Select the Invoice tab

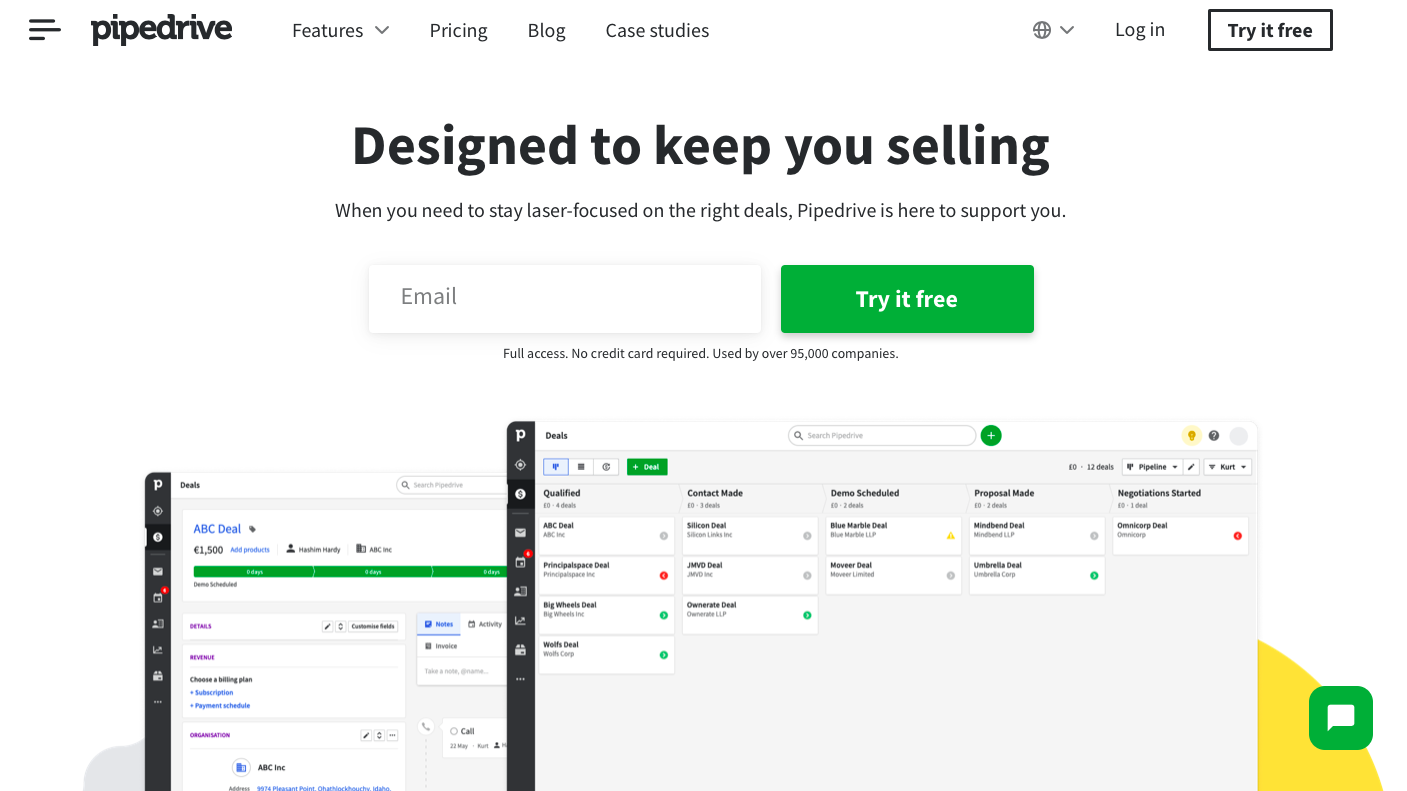pyautogui.click(x=441, y=646)
